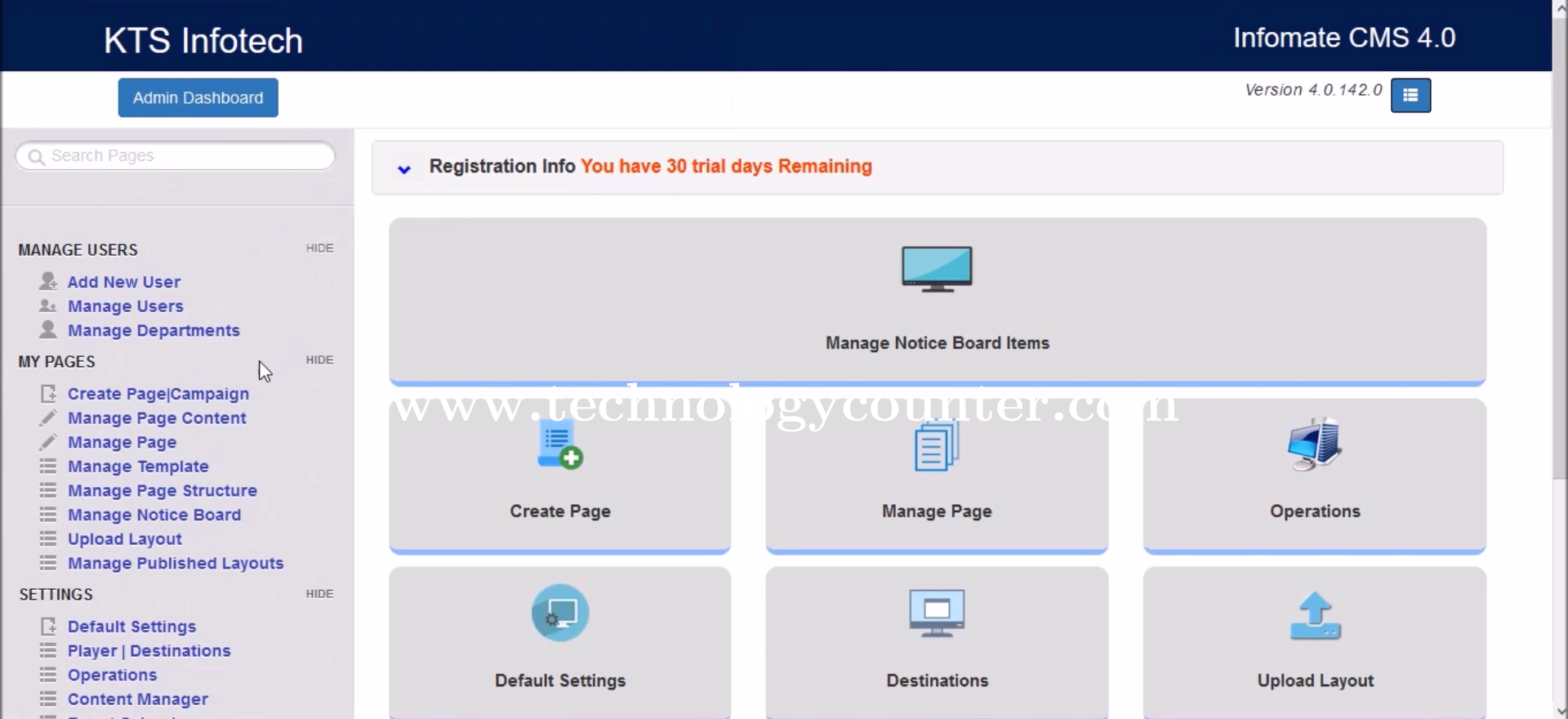
Task: Open Create Page|Campaign in sidebar
Action: [x=158, y=394]
